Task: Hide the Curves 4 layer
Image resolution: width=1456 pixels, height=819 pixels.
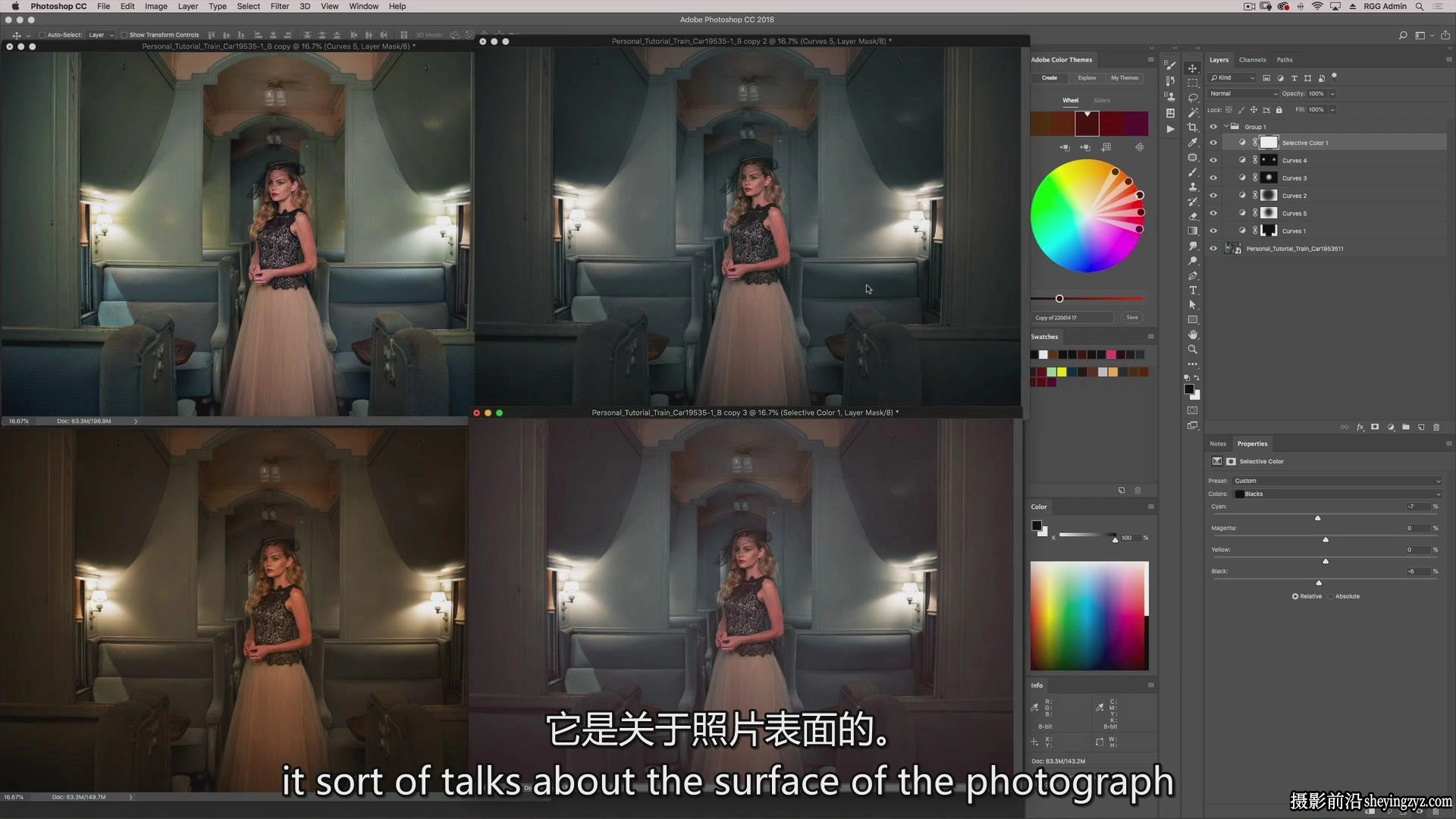Action: pyautogui.click(x=1213, y=160)
